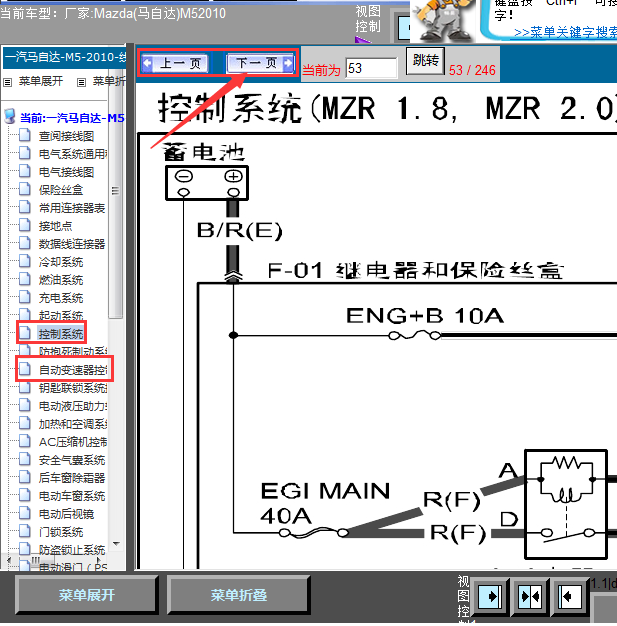Click the page number input showing 53
This screenshot has height=626, width=617.
tap(371, 68)
